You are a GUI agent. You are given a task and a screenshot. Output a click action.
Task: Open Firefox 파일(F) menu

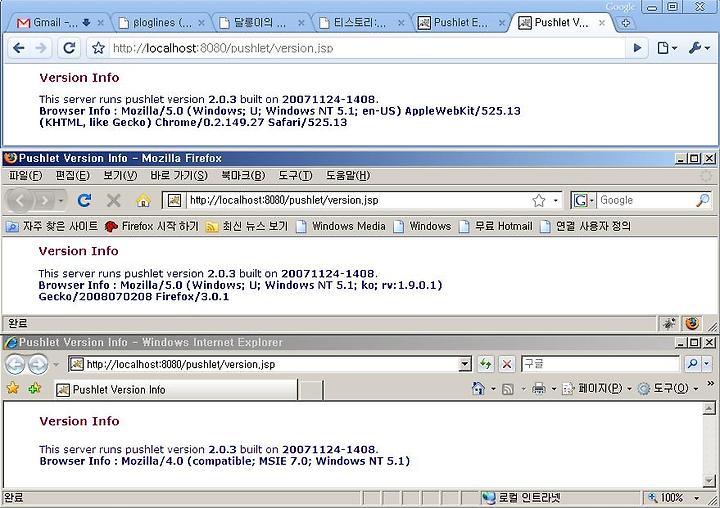click(x=26, y=175)
